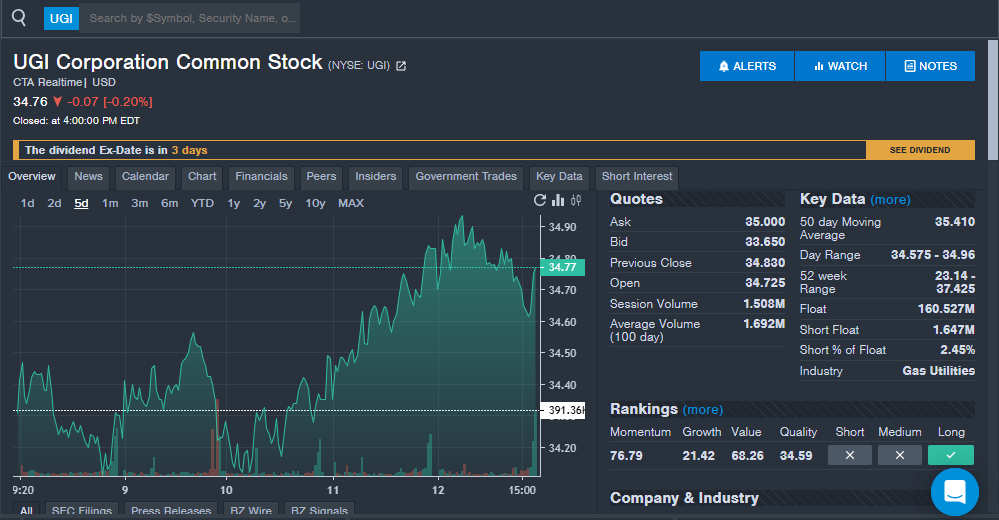Click the page vertical scrollbar

993,100
